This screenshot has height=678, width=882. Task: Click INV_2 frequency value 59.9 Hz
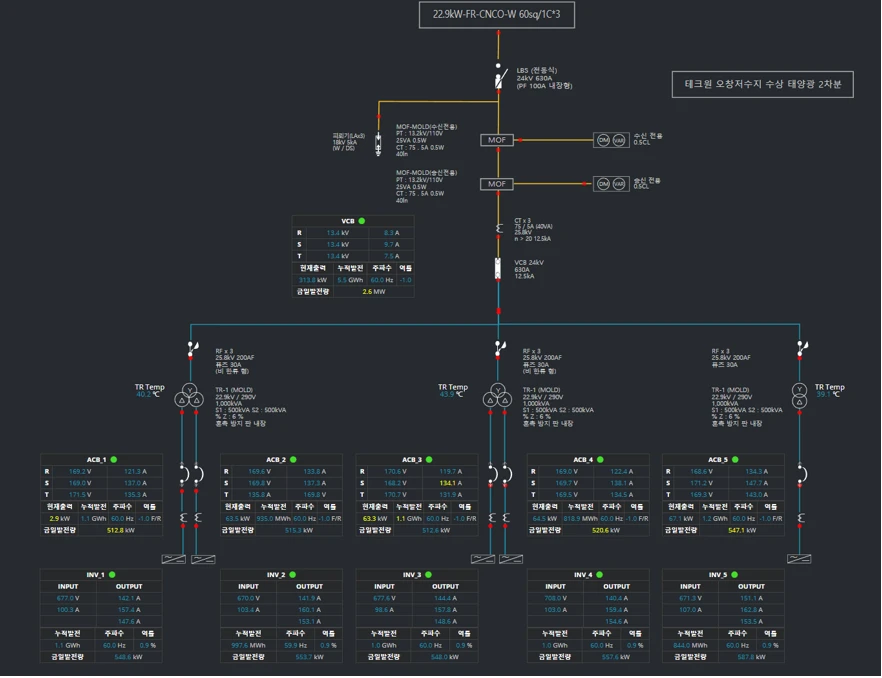[x=295, y=645]
